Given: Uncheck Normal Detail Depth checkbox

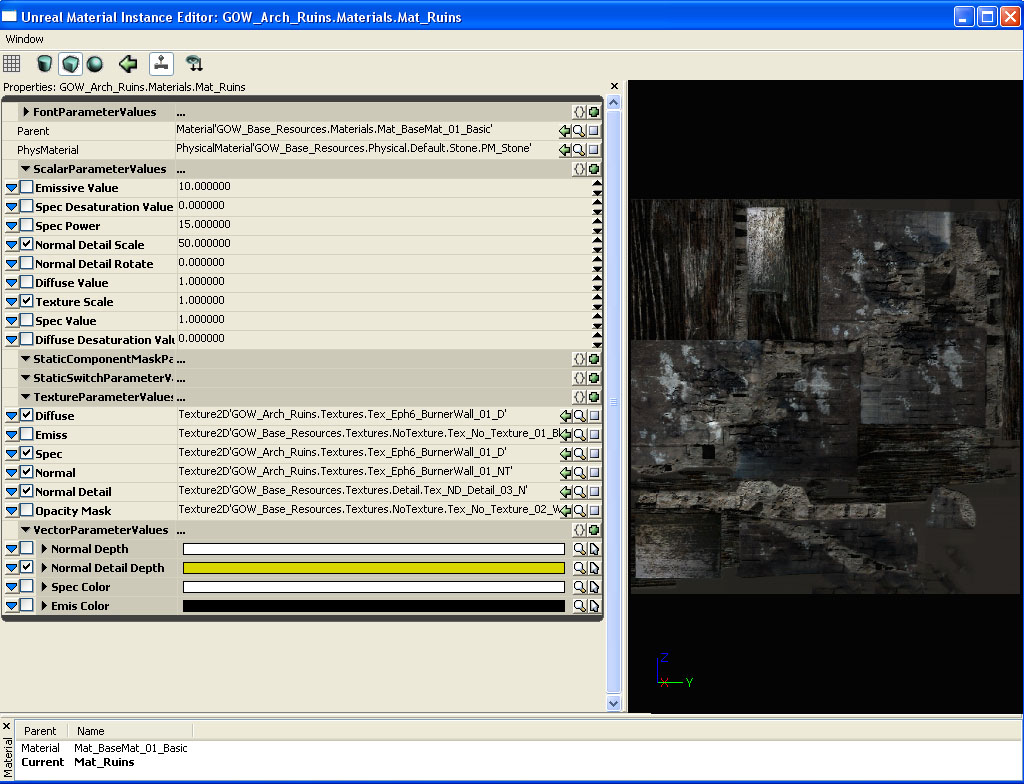Looking at the screenshot, I should [26, 567].
